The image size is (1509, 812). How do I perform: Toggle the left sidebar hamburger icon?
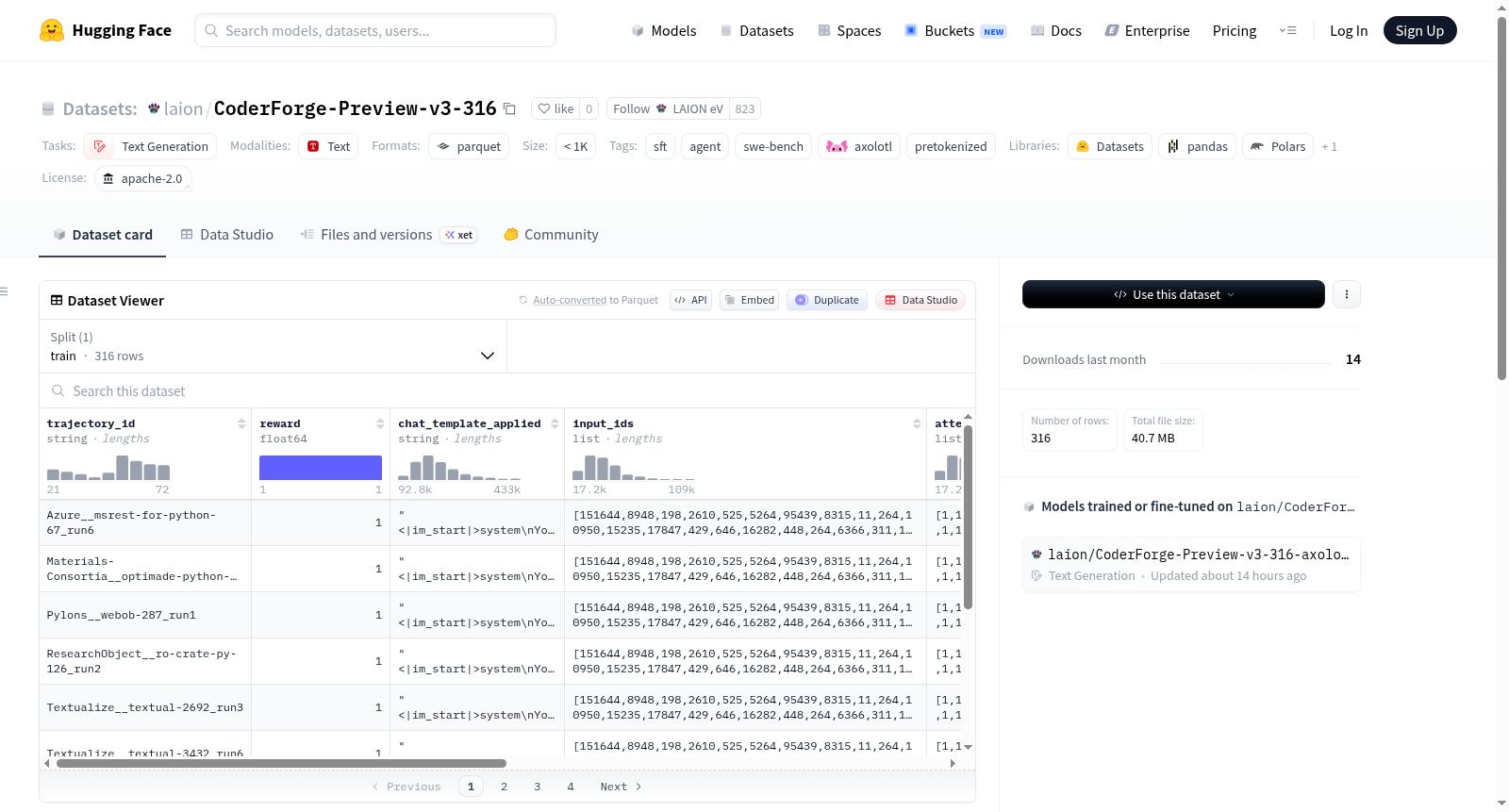pos(4,291)
